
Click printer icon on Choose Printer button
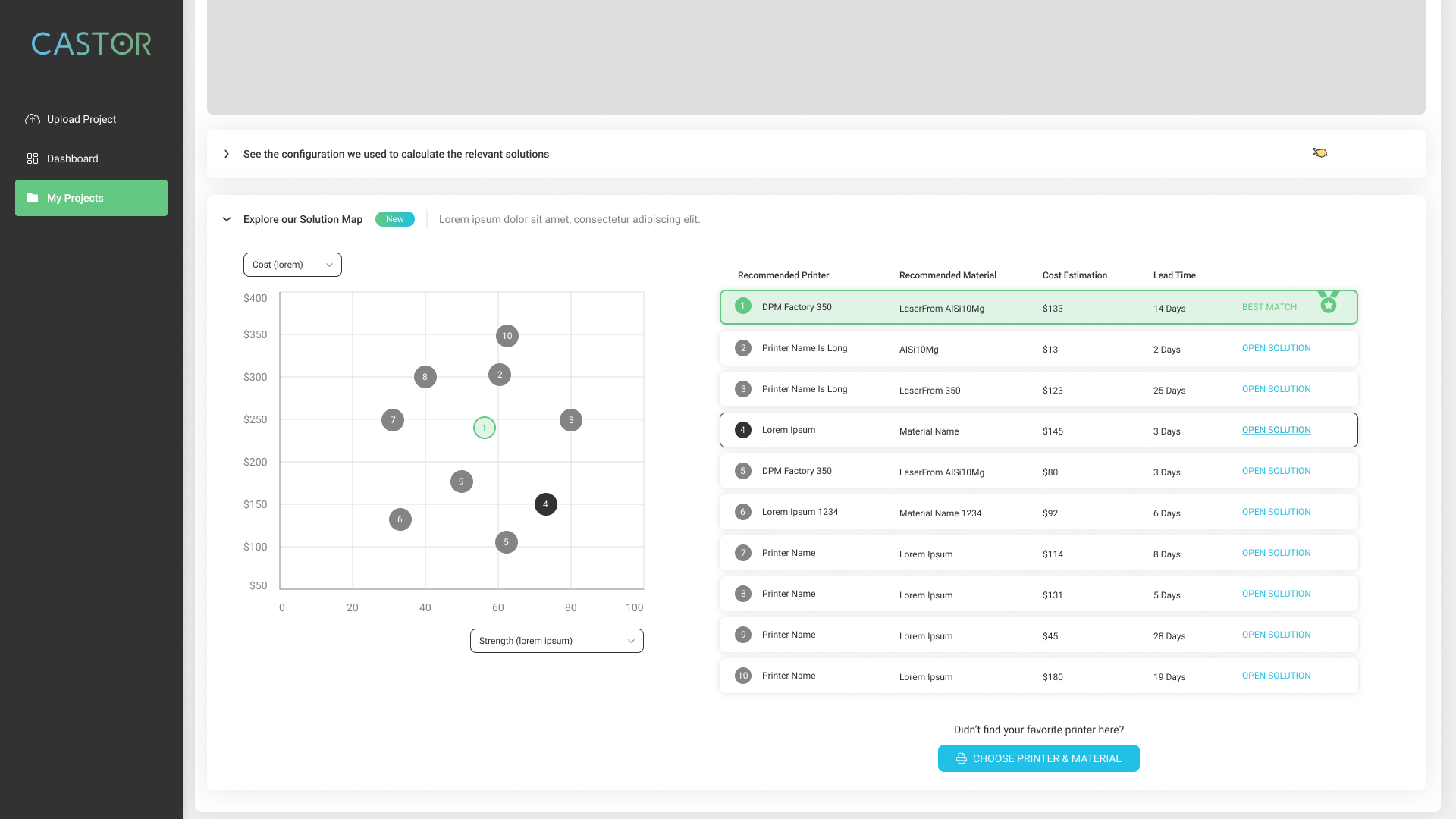(962, 758)
